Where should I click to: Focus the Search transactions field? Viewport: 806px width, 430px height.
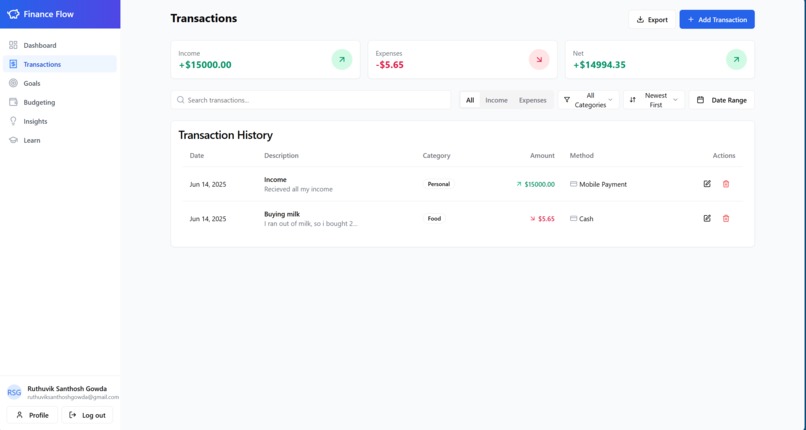[x=311, y=100]
